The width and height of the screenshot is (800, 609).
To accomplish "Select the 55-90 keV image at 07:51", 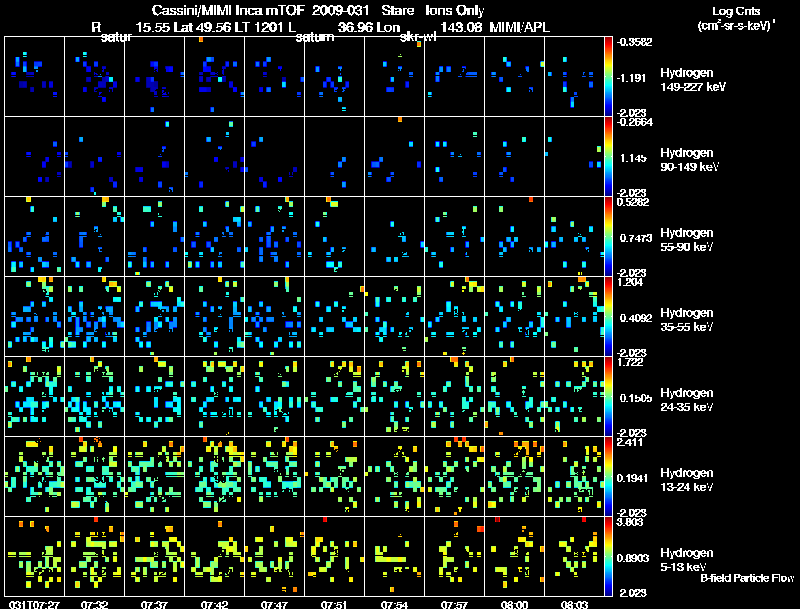I will click(334, 237).
